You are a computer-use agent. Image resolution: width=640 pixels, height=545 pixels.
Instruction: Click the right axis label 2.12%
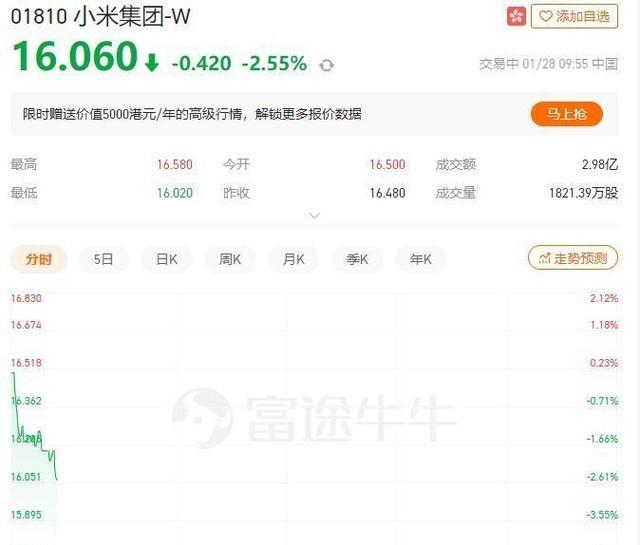(x=604, y=298)
